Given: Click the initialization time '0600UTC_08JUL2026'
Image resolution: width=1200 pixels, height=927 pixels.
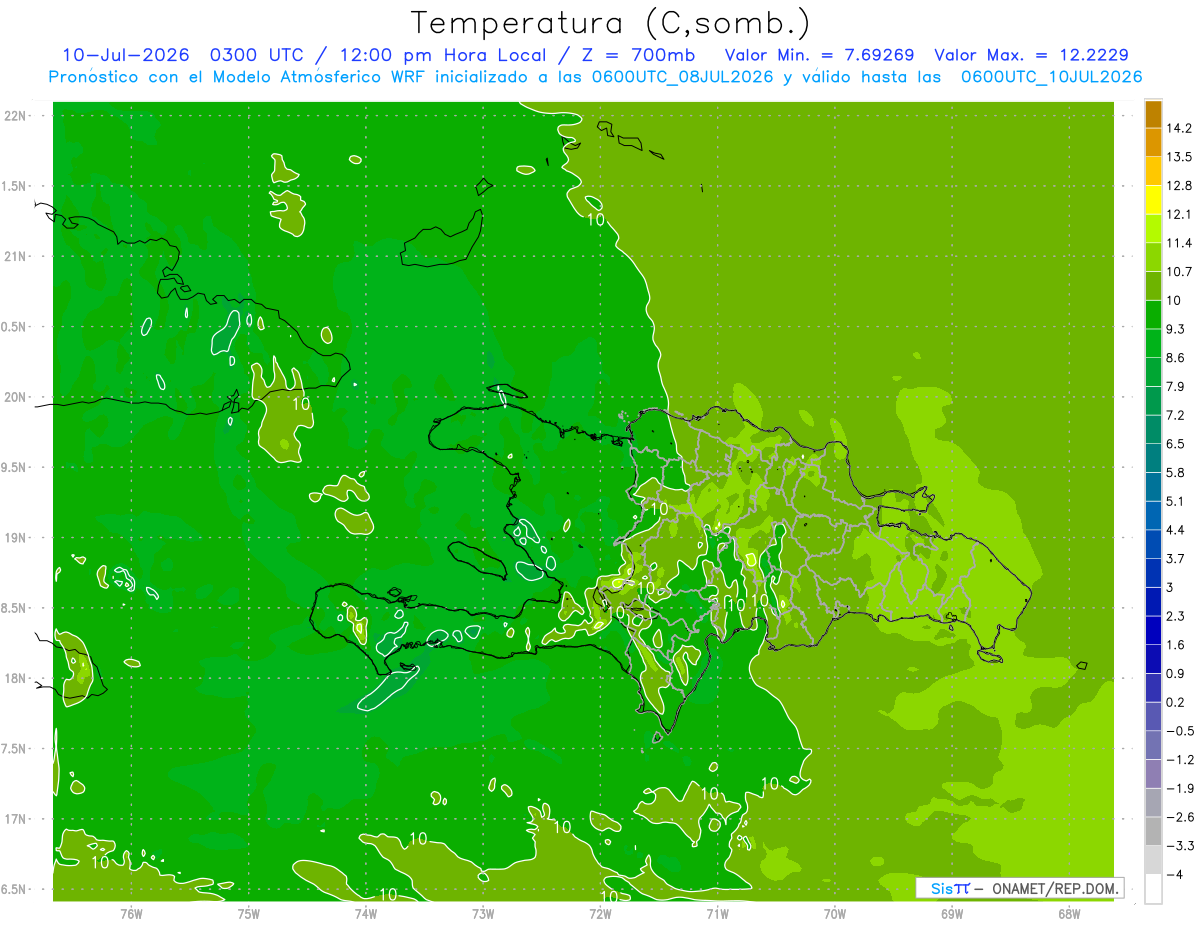Looking at the screenshot, I should click(x=681, y=77).
